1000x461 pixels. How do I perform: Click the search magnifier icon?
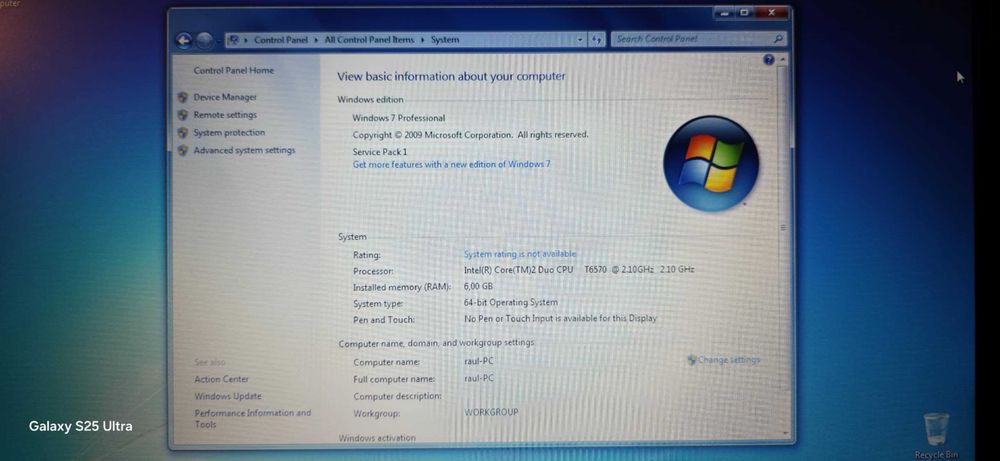tap(778, 39)
